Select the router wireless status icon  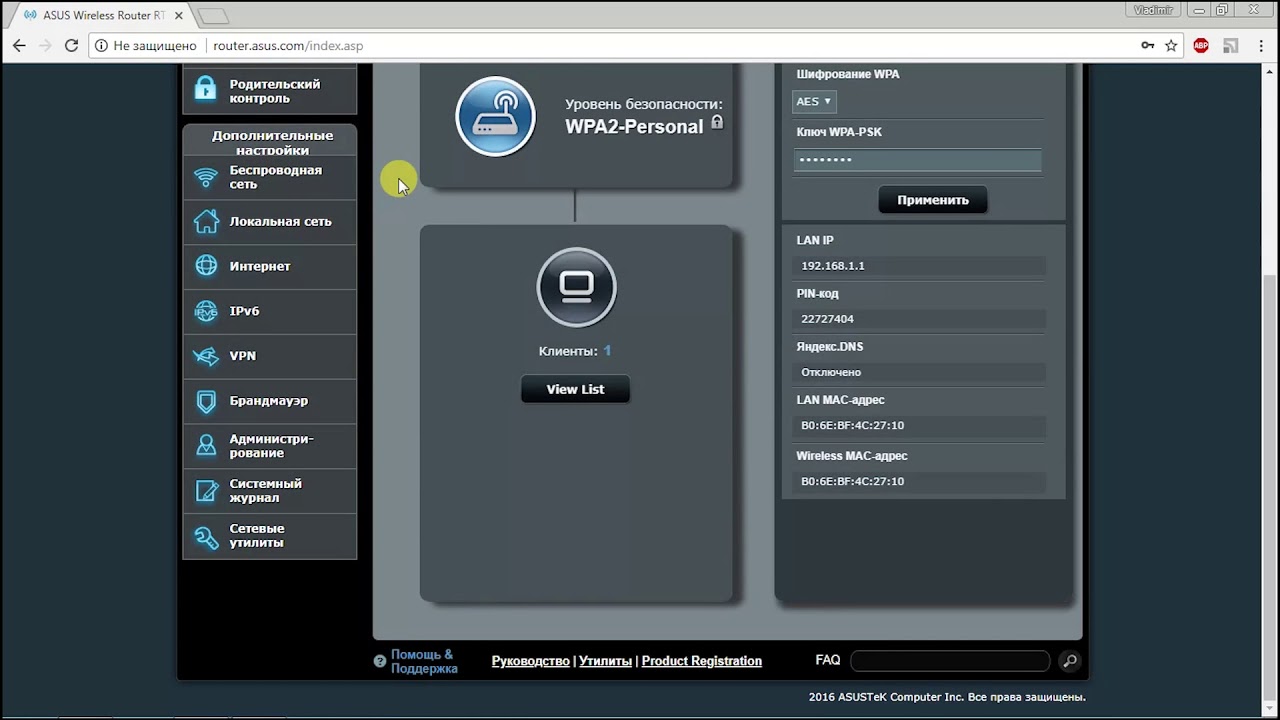(x=495, y=117)
